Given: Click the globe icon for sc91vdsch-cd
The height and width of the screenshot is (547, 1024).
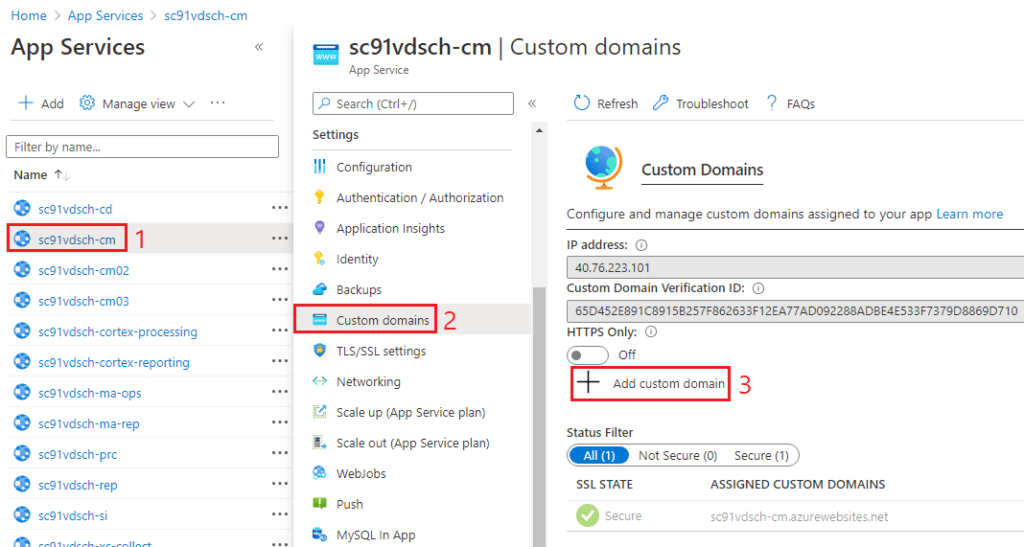Looking at the screenshot, I should (22, 208).
